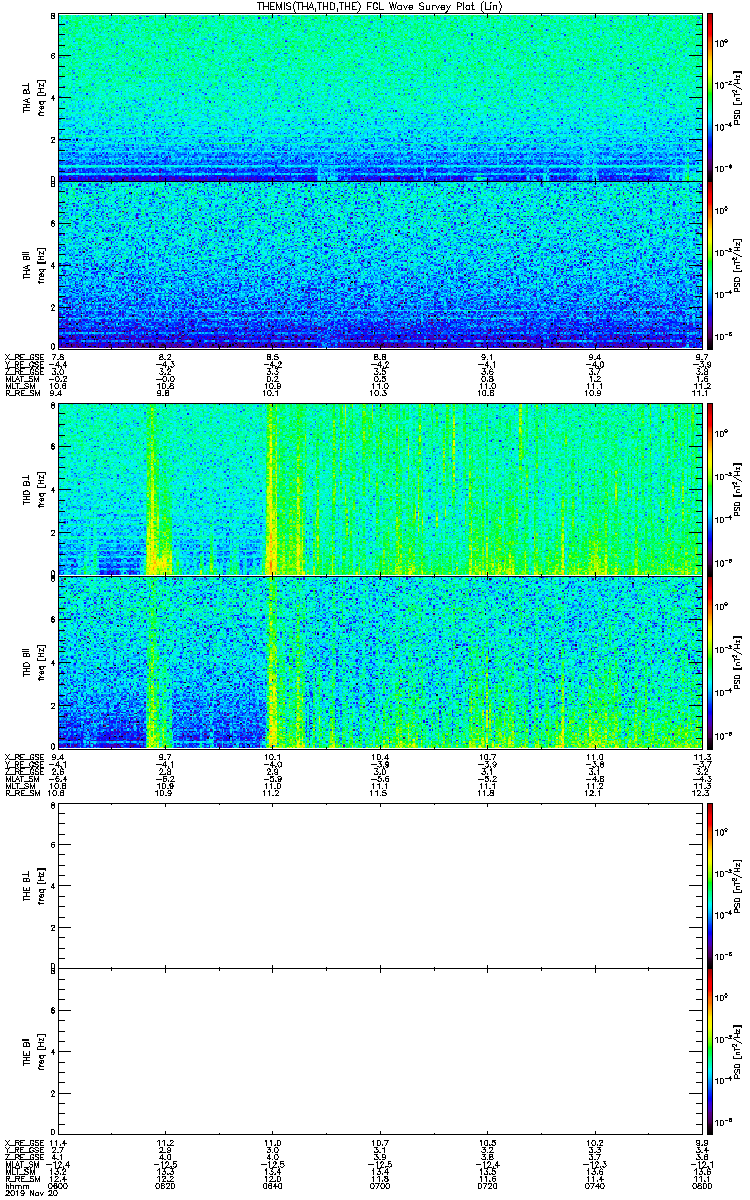Click the 'THD B∥ freq [Hz]' axis label
The height and width of the screenshot is (1200, 750).
click(x=33, y=661)
